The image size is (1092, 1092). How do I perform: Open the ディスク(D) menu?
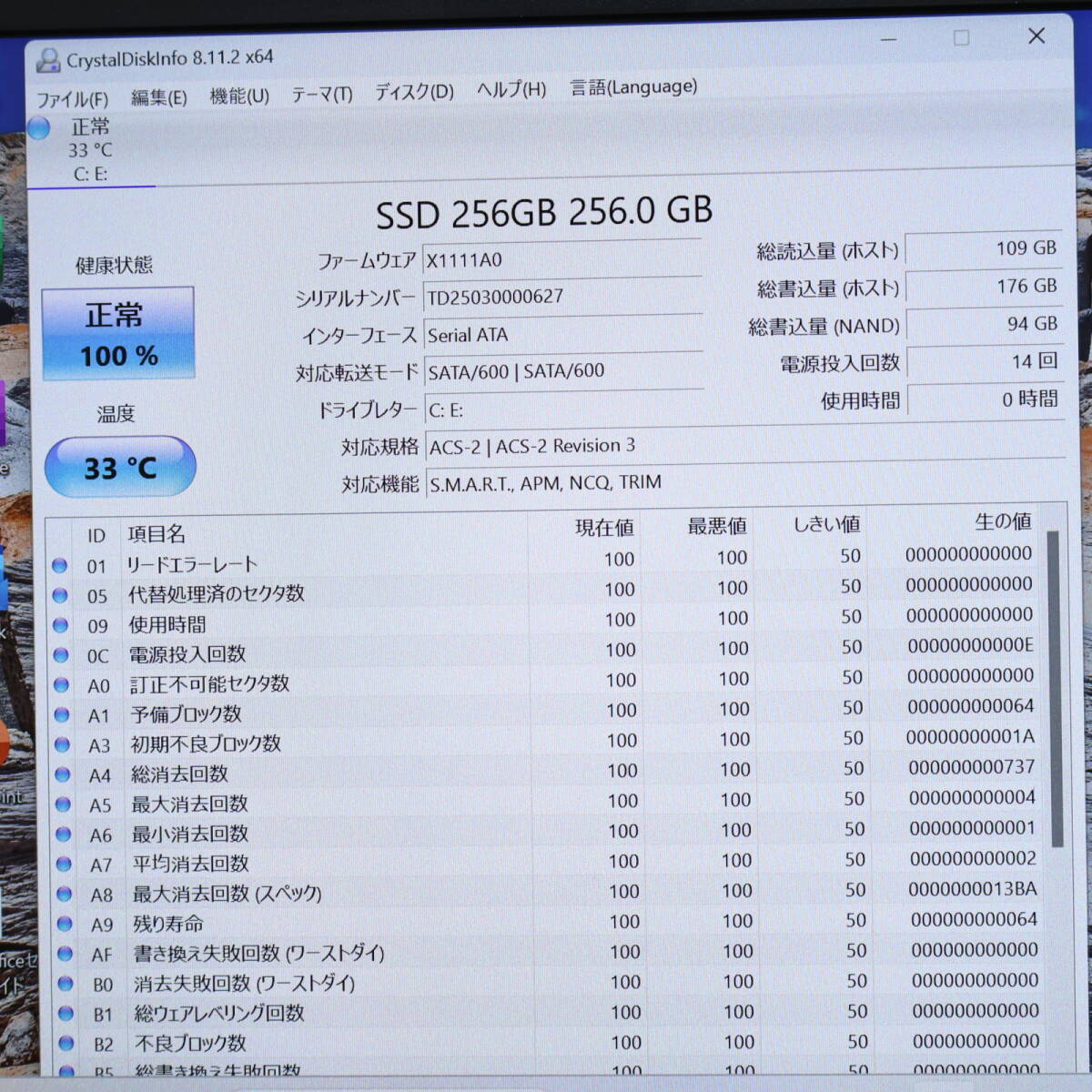[x=414, y=91]
